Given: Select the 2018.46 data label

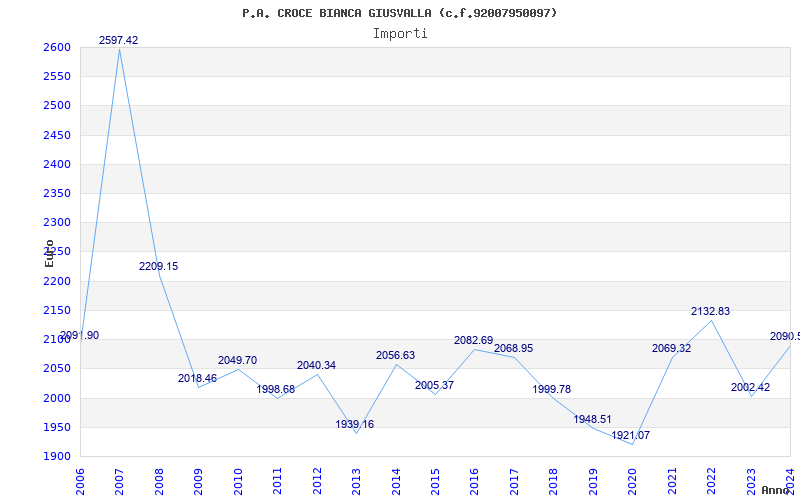Looking at the screenshot, I should click(x=197, y=379).
